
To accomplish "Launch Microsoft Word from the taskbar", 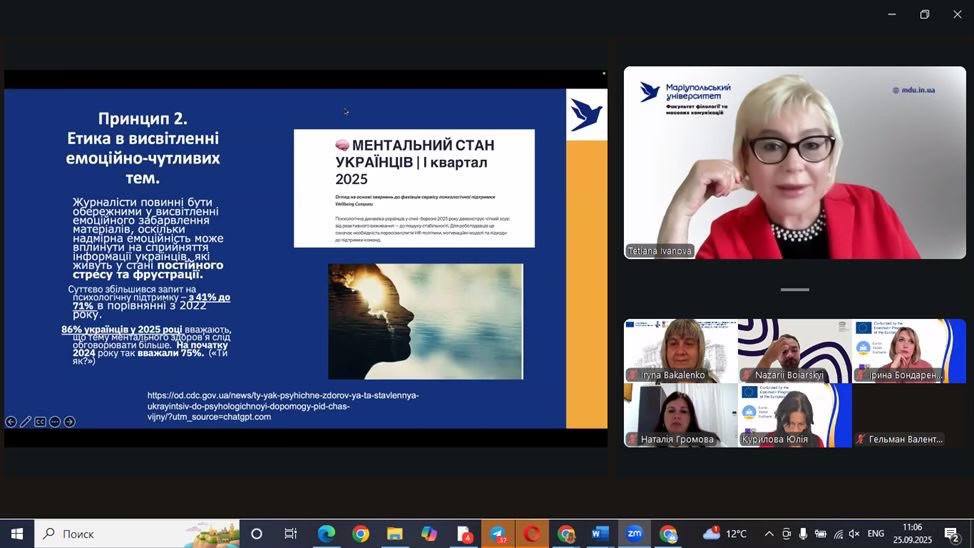I will [x=600, y=534].
